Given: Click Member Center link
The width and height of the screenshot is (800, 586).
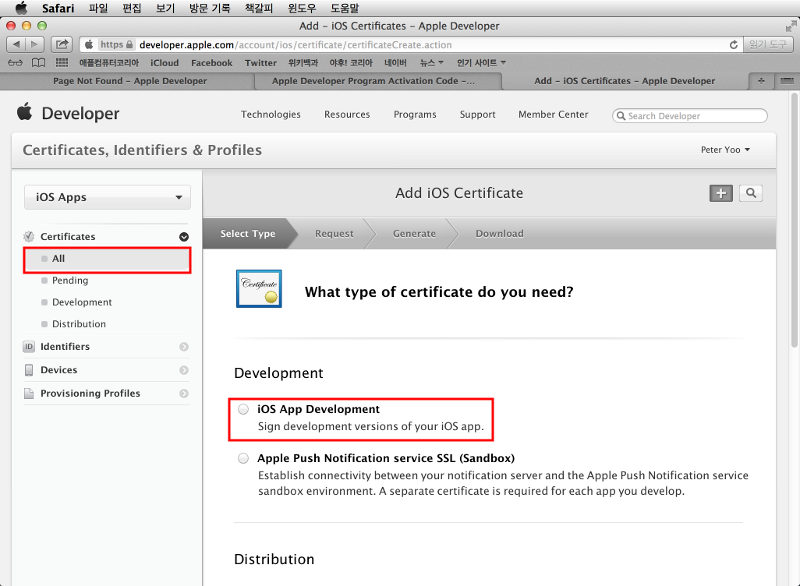Looking at the screenshot, I should click(553, 114).
